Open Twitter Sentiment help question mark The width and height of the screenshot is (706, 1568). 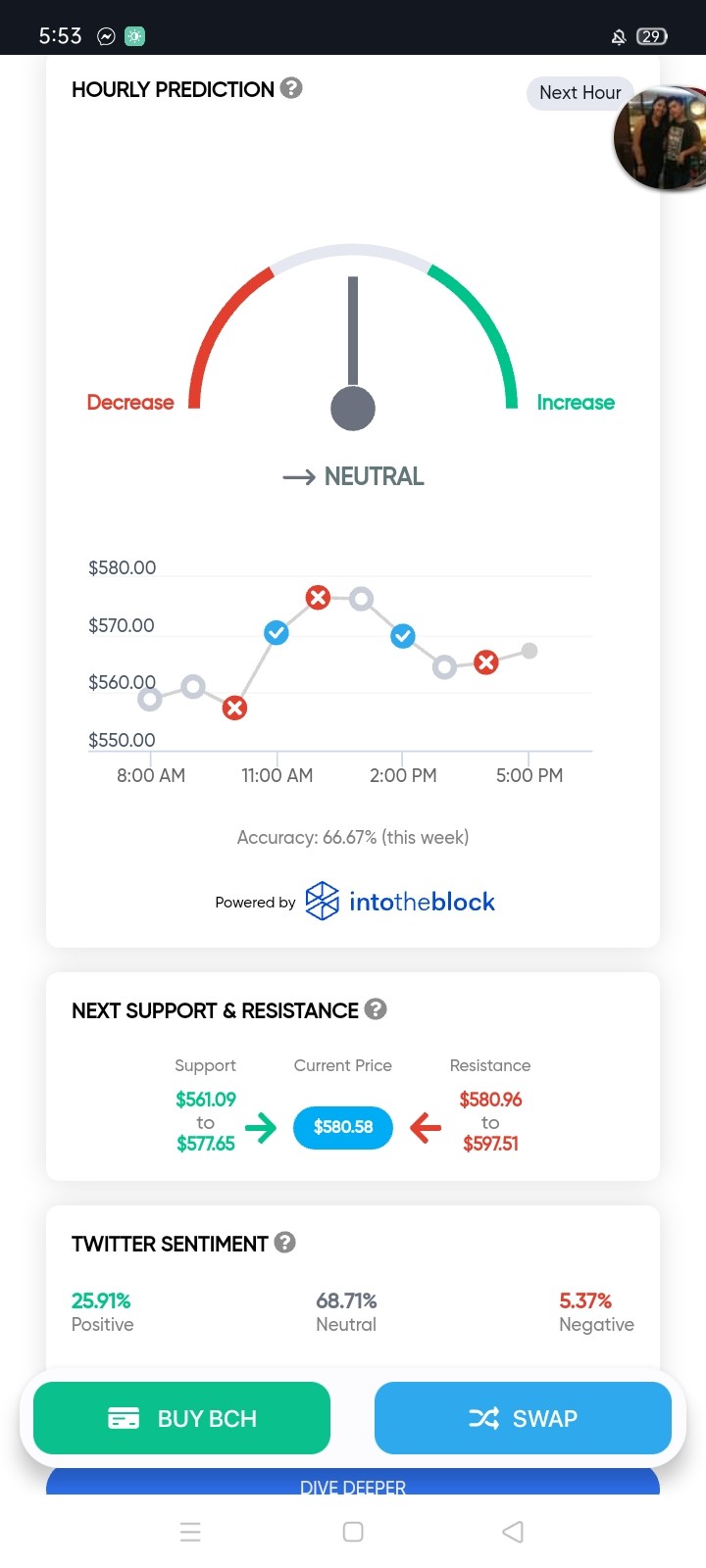point(284,1242)
